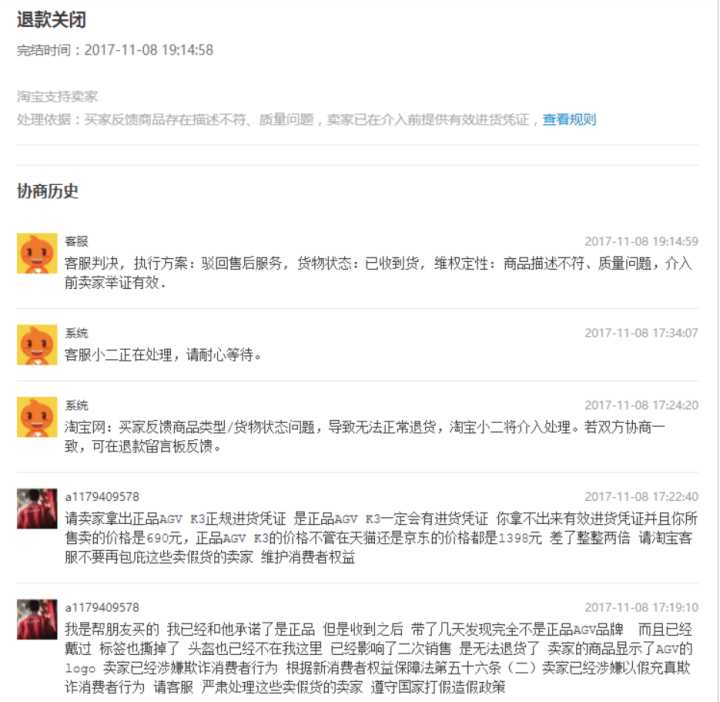Click the 客服判决 ruling message text

(378, 273)
